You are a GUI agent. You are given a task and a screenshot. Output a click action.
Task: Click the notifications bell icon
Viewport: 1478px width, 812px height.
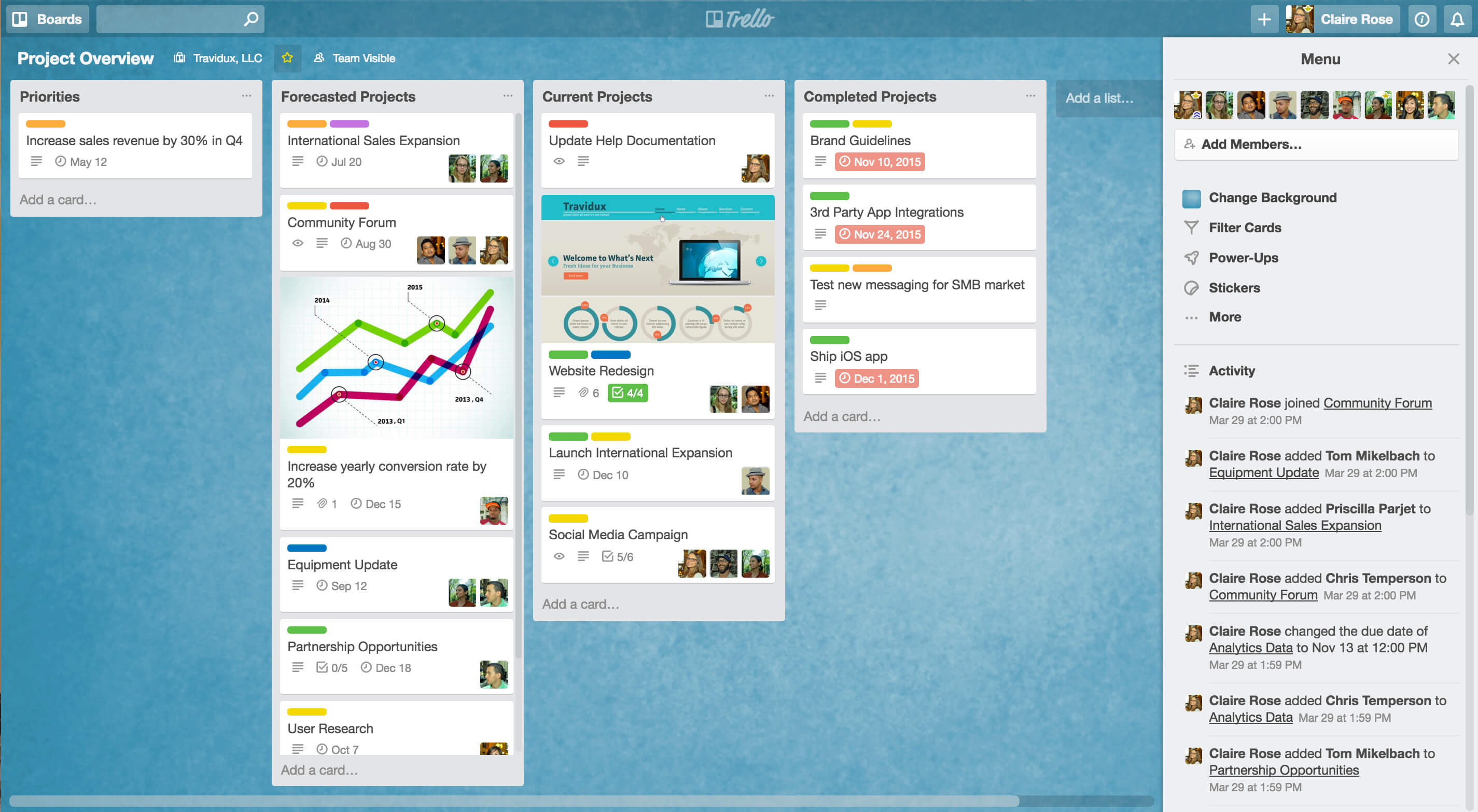pos(1457,17)
